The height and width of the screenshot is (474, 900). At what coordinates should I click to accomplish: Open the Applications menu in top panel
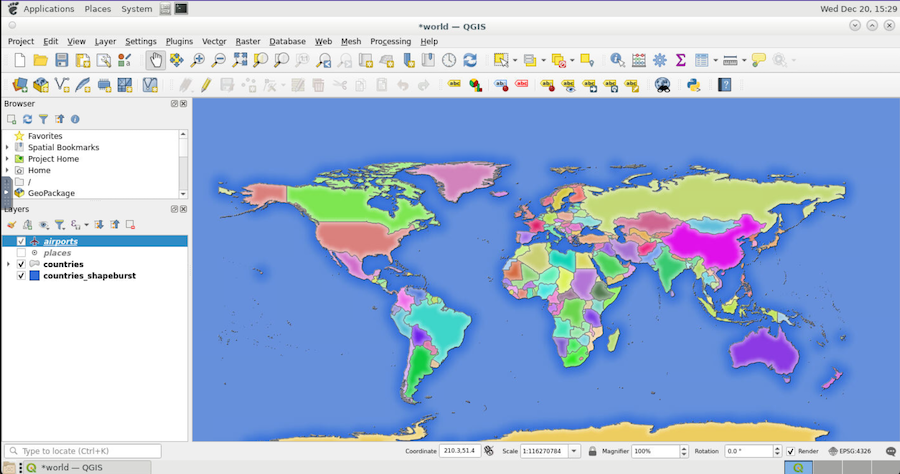point(49,9)
